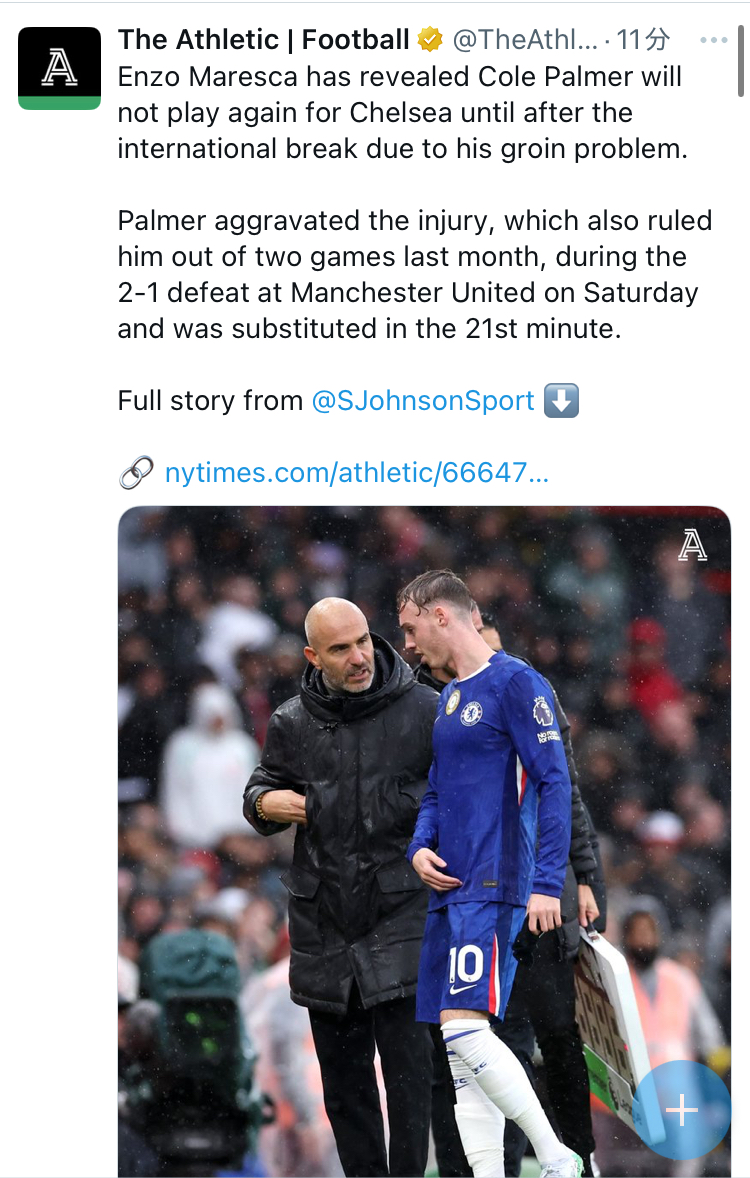Tap the Premier League sleeve badge
This screenshot has height=1178, width=750.
(x=543, y=712)
